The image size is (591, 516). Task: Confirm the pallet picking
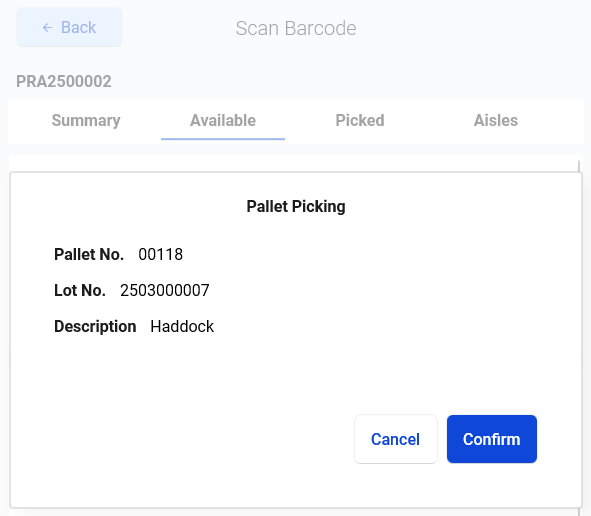[x=492, y=439]
